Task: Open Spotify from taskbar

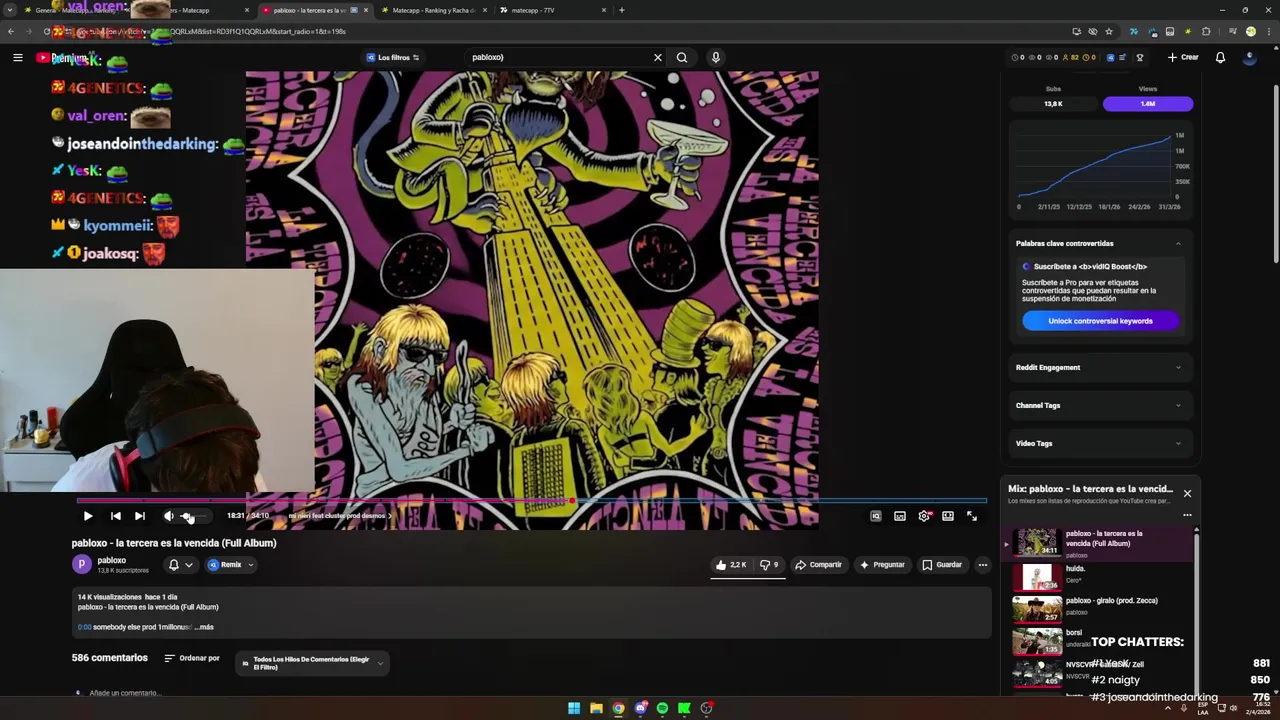Action: click(662, 708)
